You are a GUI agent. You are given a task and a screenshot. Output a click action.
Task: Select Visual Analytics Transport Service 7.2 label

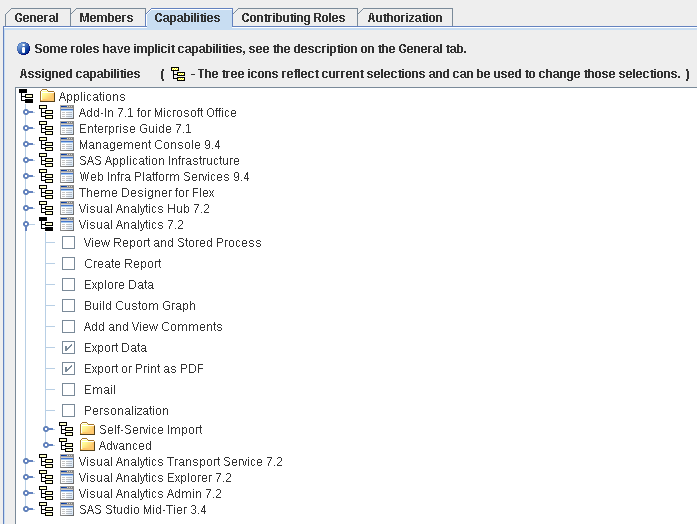(x=180, y=461)
